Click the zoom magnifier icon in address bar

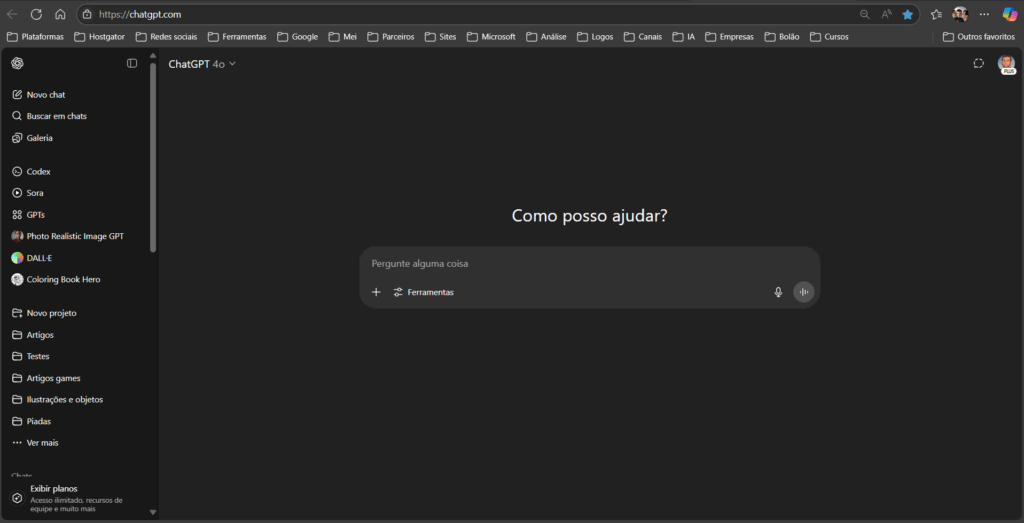[x=865, y=14]
